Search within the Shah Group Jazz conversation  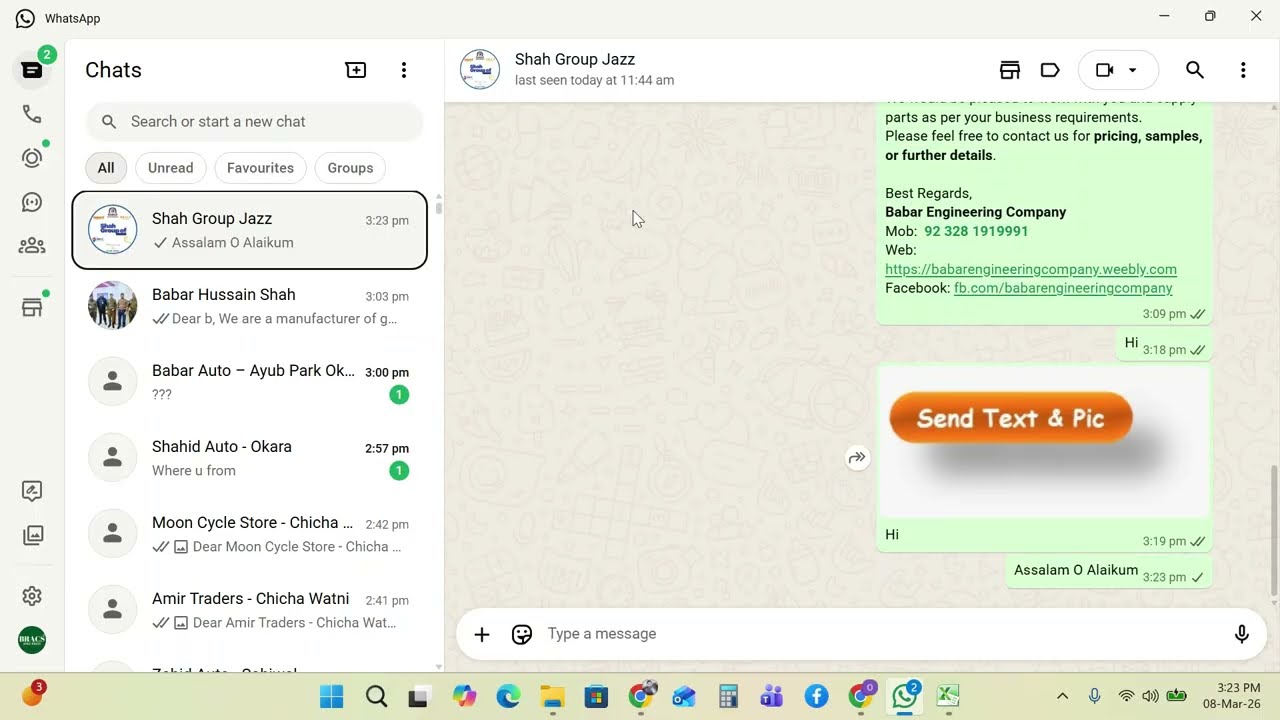1195,70
